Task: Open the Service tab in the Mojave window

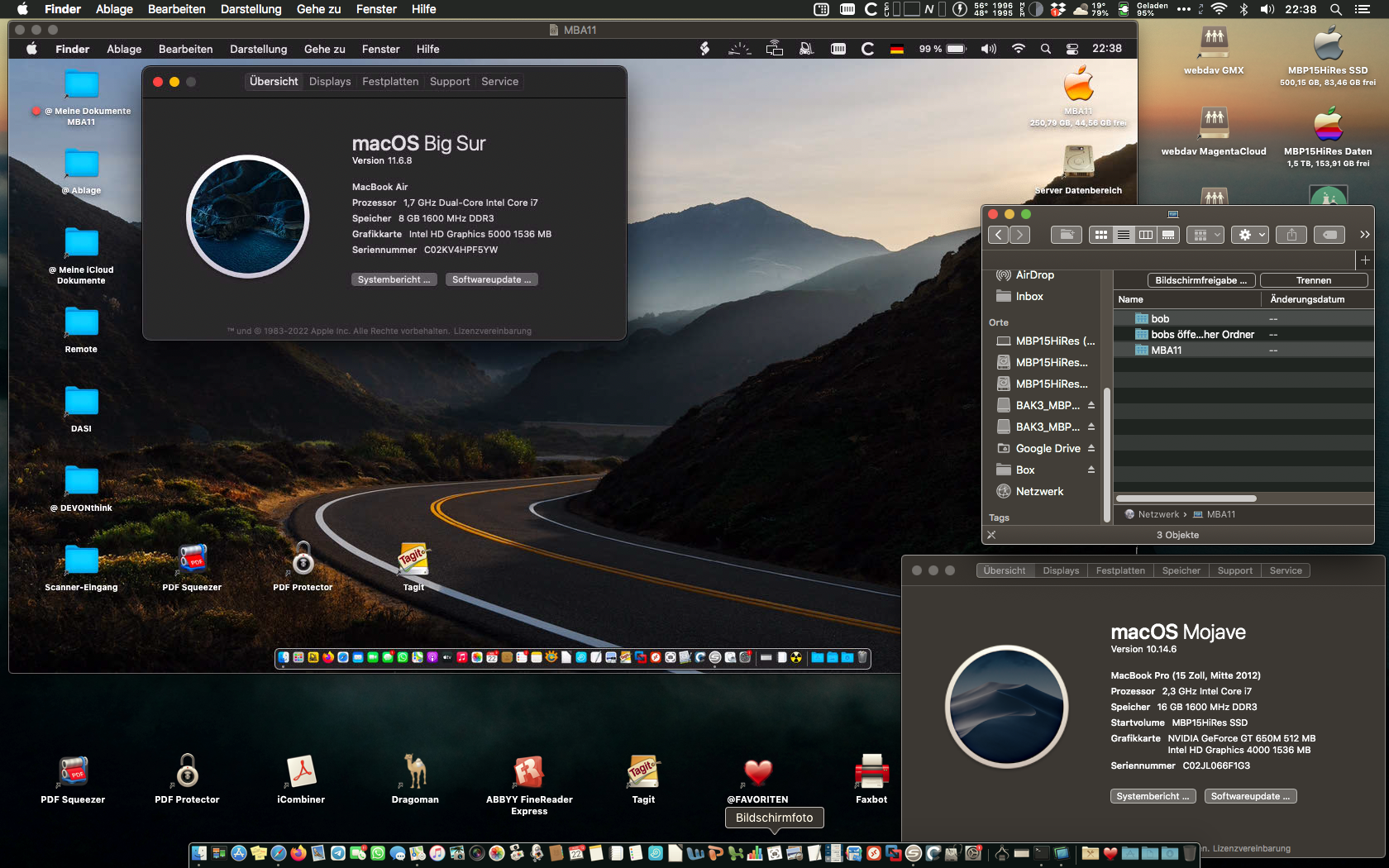Action: tap(1286, 570)
